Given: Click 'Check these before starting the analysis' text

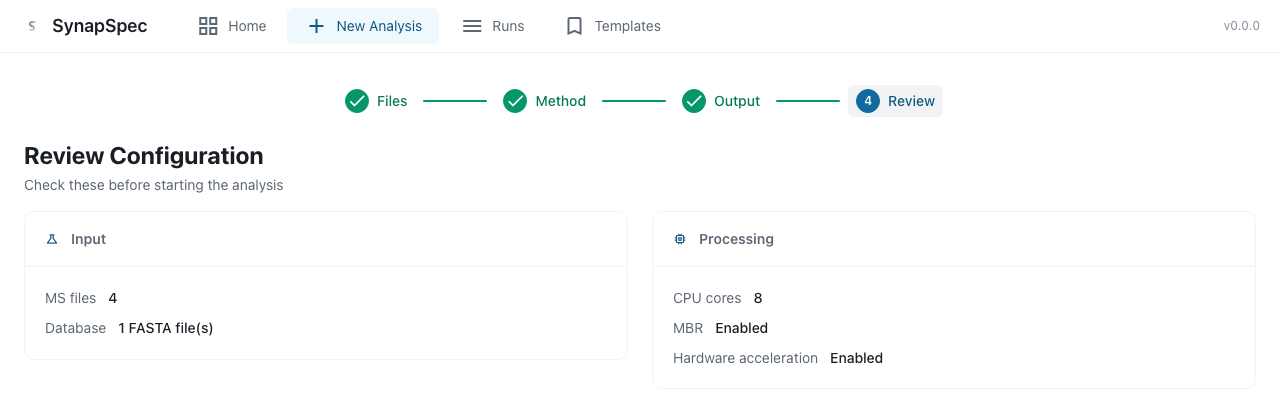Looking at the screenshot, I should pyautogui.click(x=154, y=185).
